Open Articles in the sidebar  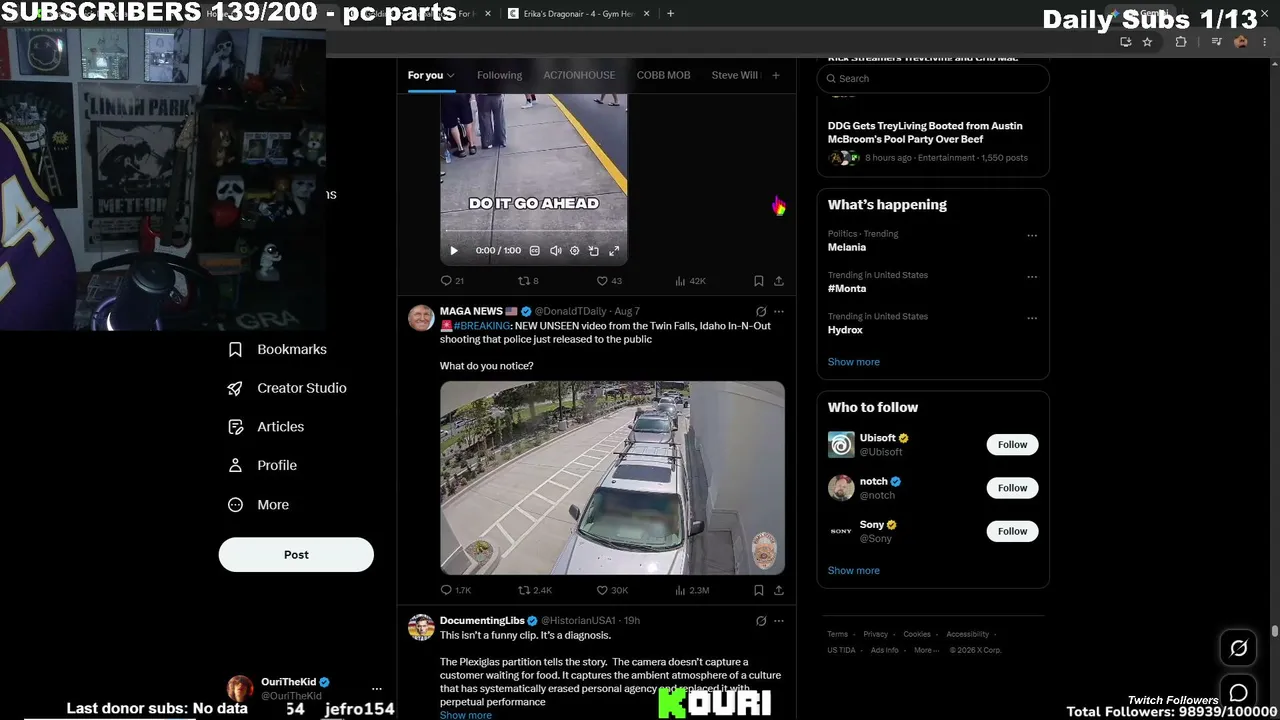[266, 427]
